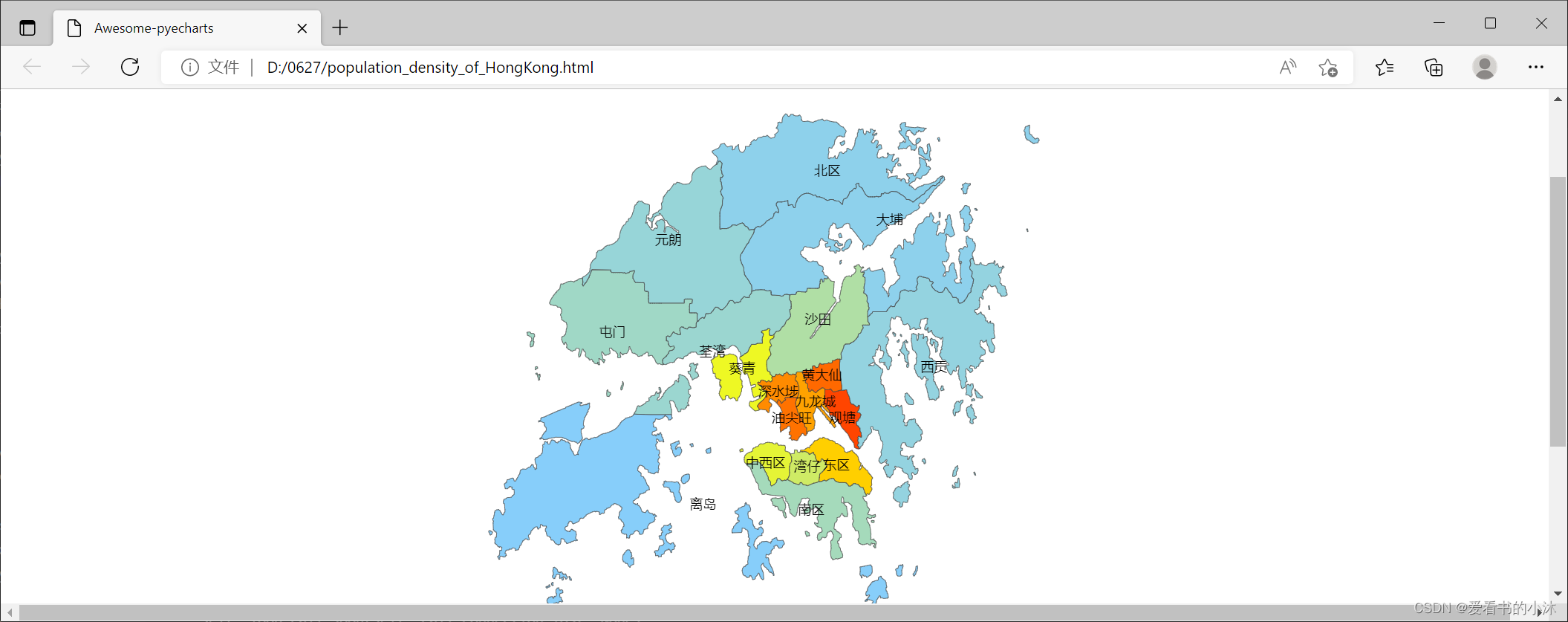Add this page to favorites
This screenshot has height=622, width=1568.
1328,68
